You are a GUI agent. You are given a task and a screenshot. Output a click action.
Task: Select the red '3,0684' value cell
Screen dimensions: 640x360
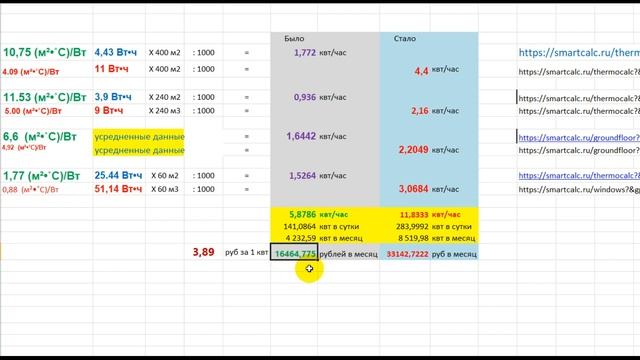[413, 189]
